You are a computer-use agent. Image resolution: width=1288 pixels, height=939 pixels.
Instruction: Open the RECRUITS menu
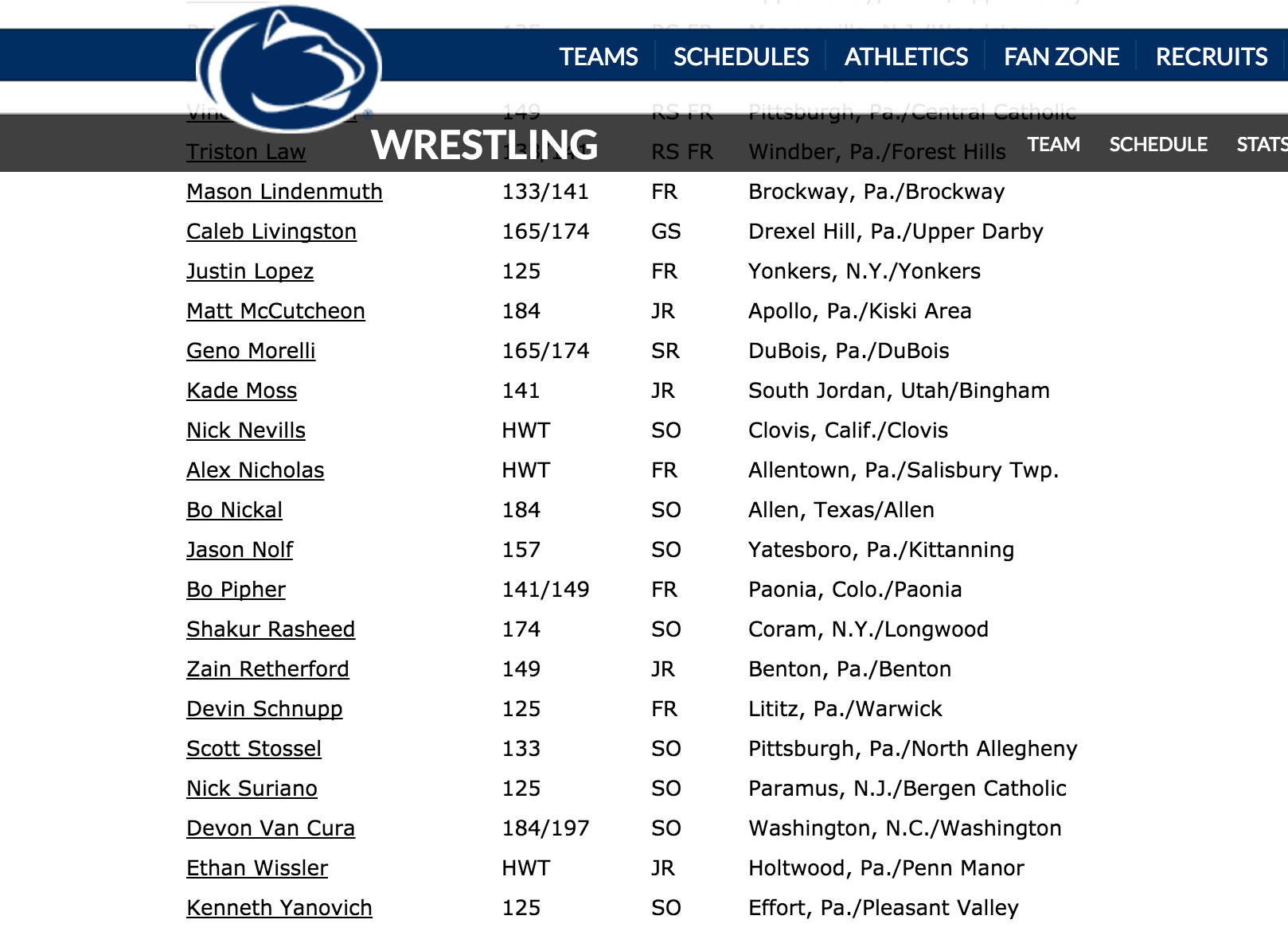[x=1212, y=56]
